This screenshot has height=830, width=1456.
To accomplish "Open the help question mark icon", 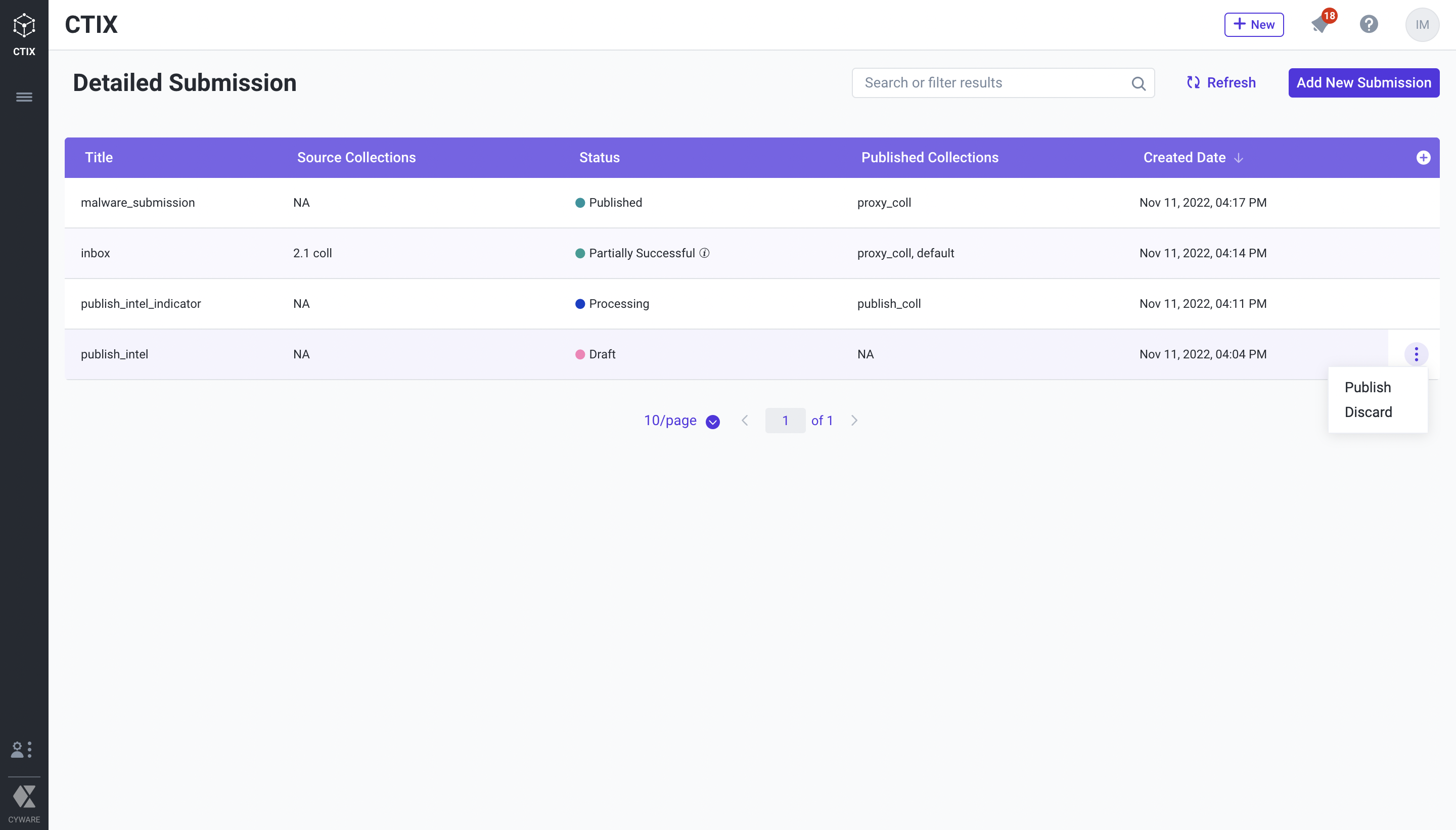I will 1369,24.
